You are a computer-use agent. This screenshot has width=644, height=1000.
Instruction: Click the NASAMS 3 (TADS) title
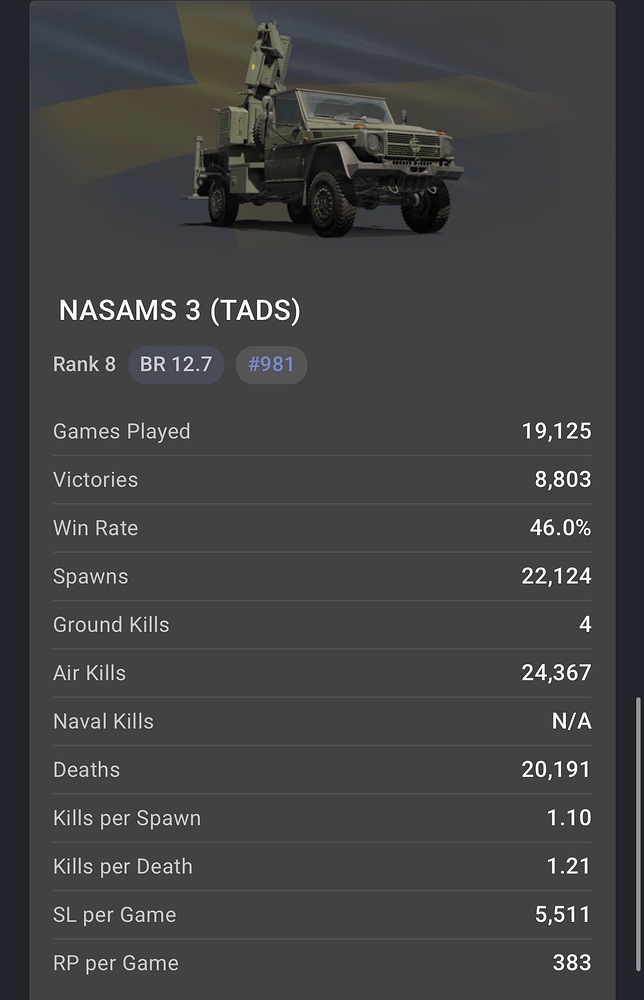(180, 311)
